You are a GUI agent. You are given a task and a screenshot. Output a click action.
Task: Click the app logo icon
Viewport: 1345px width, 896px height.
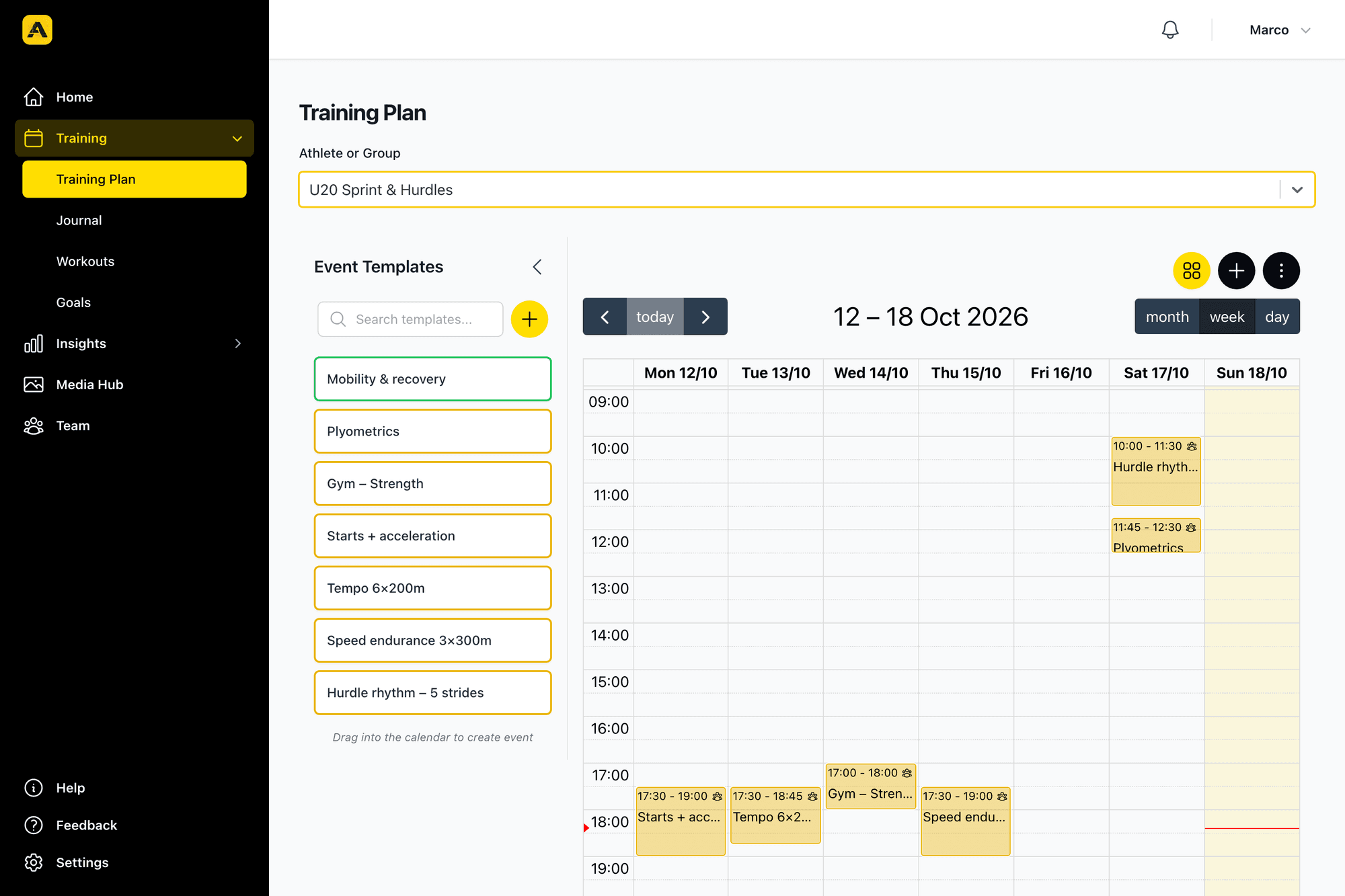(37, 30)
